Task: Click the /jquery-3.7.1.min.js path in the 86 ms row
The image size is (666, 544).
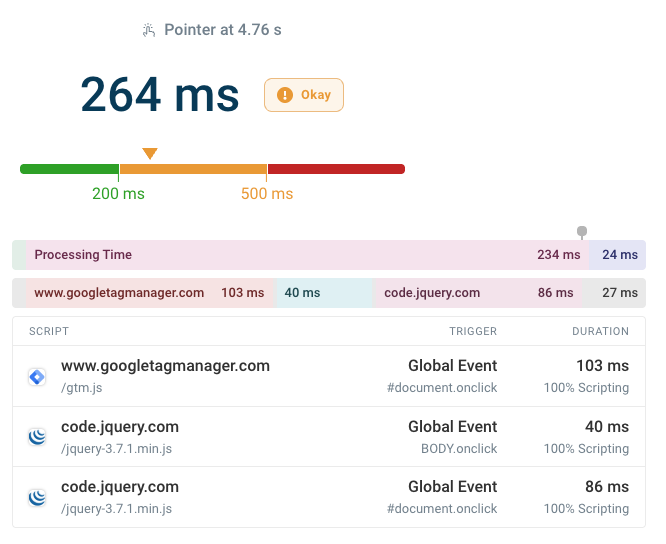Action: 116,509
